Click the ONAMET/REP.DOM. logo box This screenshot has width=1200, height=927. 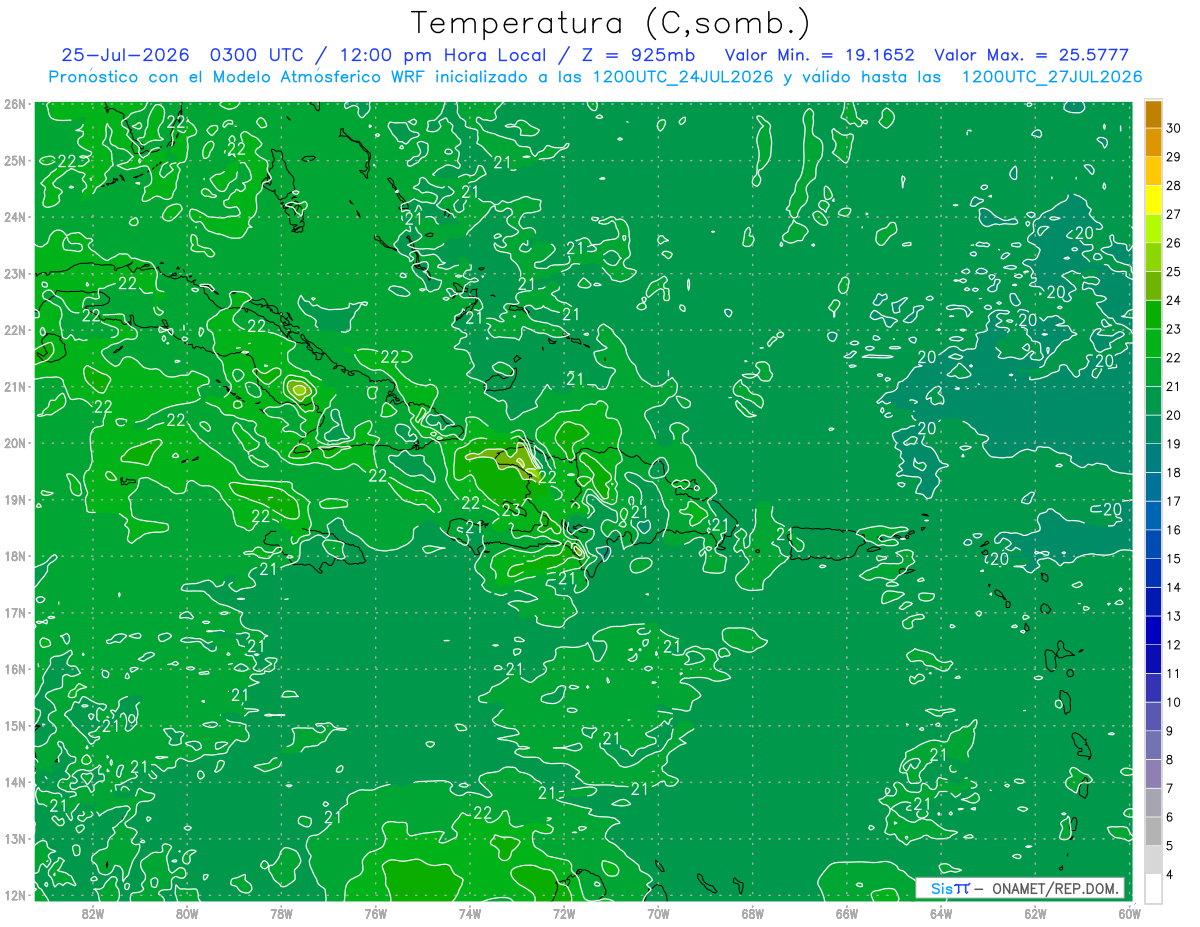[1019, 888]
